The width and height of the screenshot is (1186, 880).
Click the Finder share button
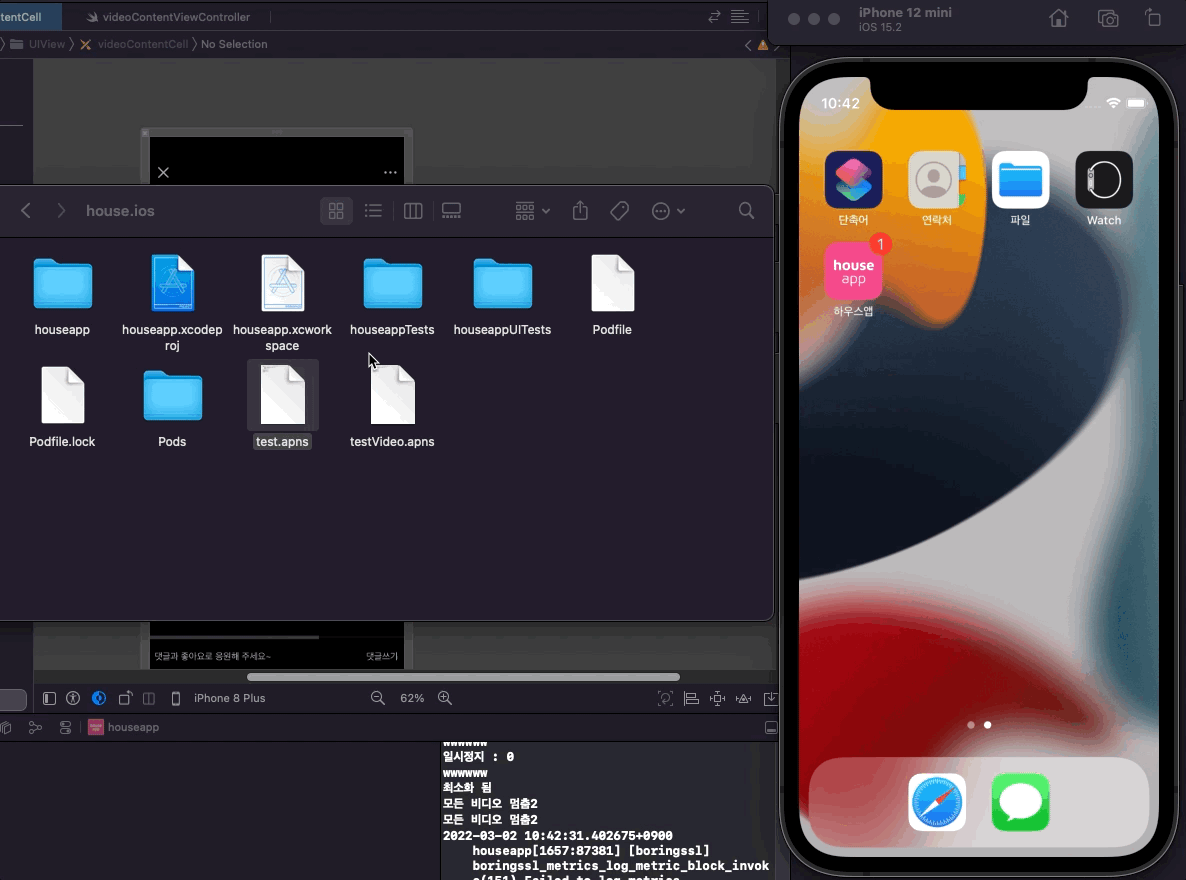pyautogui.click(x=580, y=210)
